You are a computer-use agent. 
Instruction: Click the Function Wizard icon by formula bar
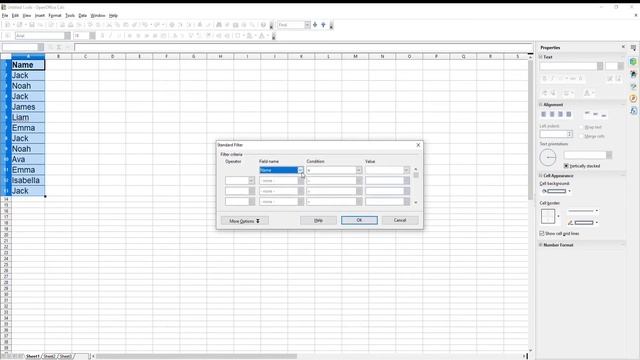click(x=51, y=47)
